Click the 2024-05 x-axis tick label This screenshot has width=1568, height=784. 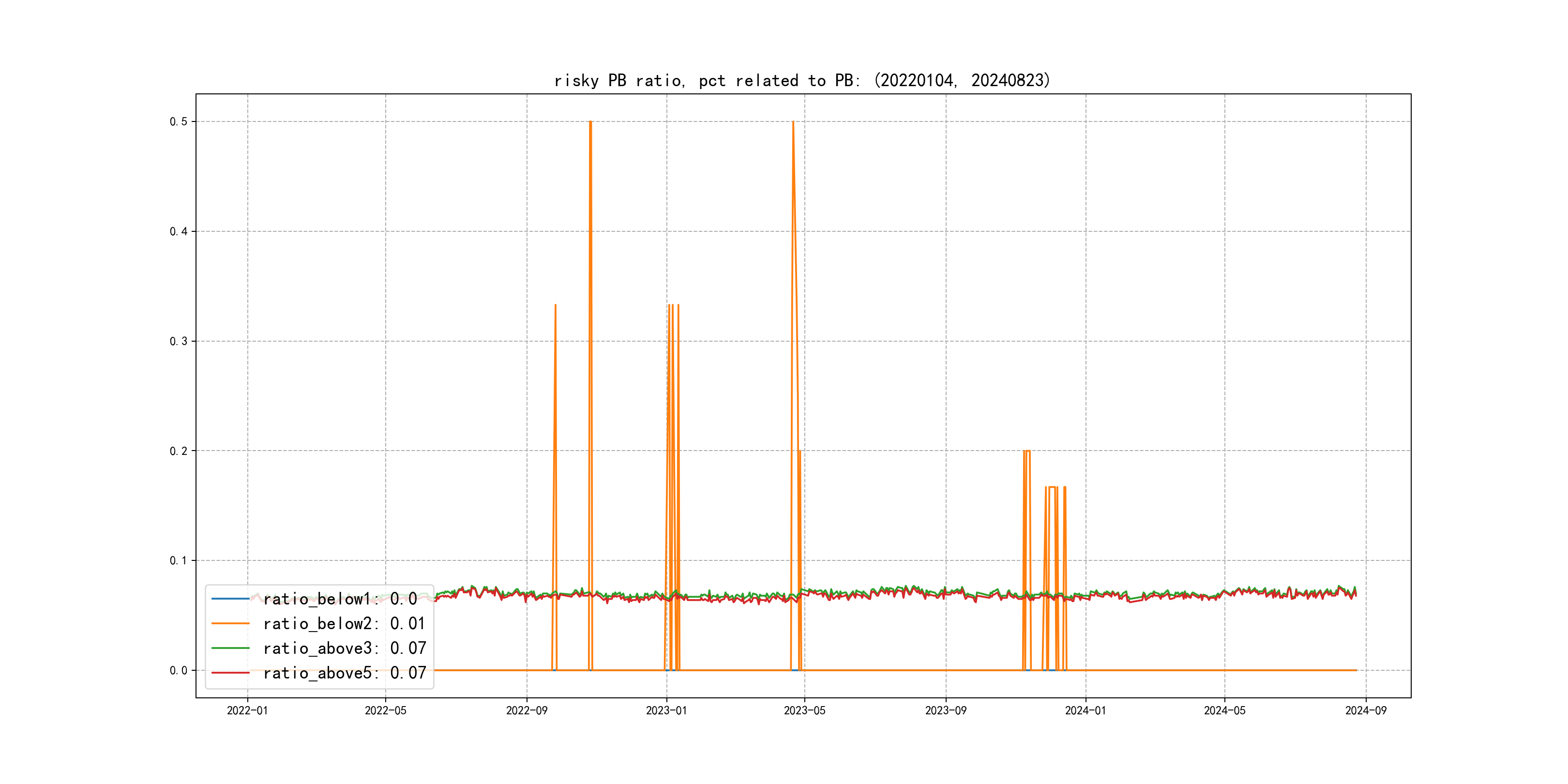point(1224,710)
